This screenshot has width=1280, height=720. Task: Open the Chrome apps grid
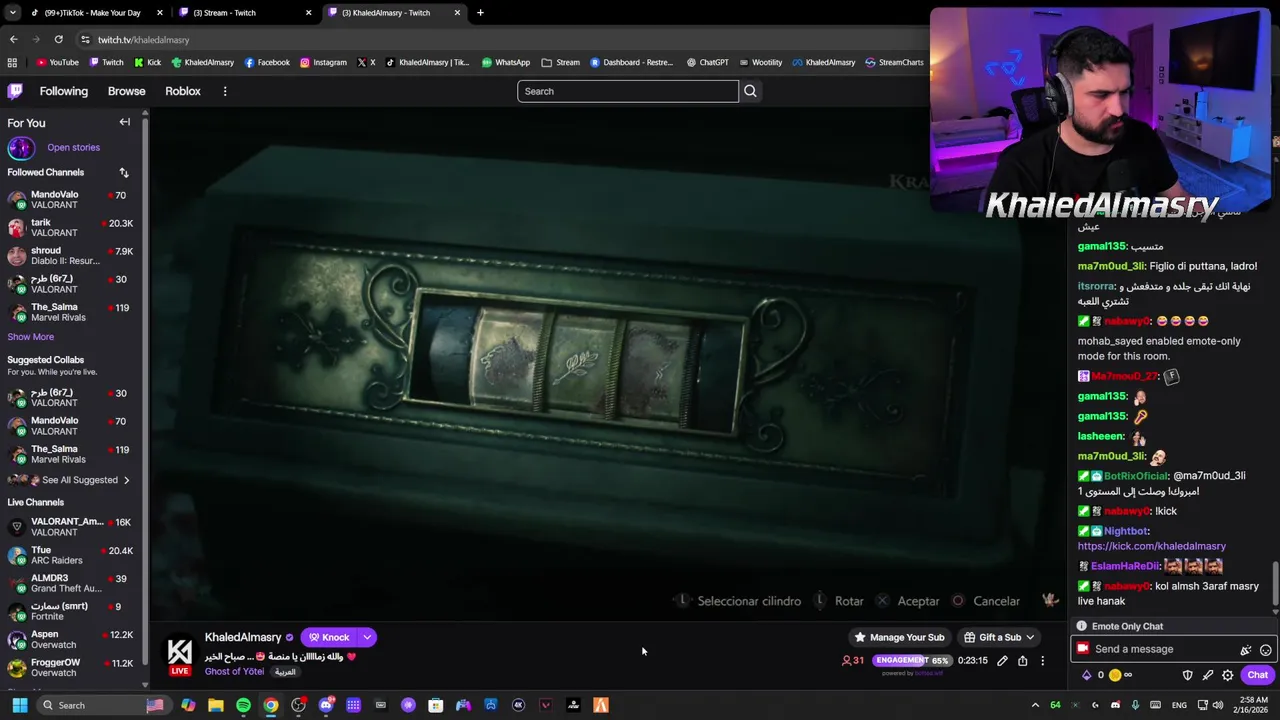pos(12,62)
